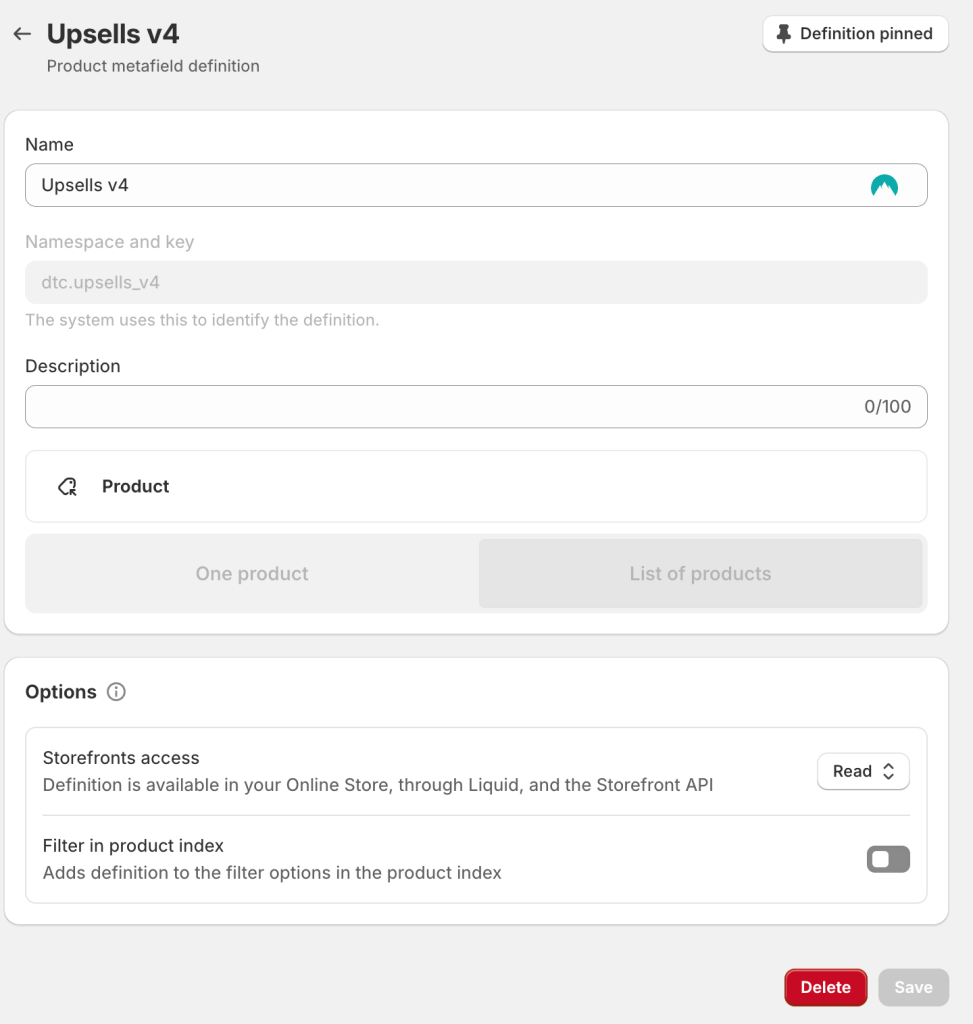Open the Storefronts access Read dropdown
The image size is (973, 1024).
pos(863,771)
